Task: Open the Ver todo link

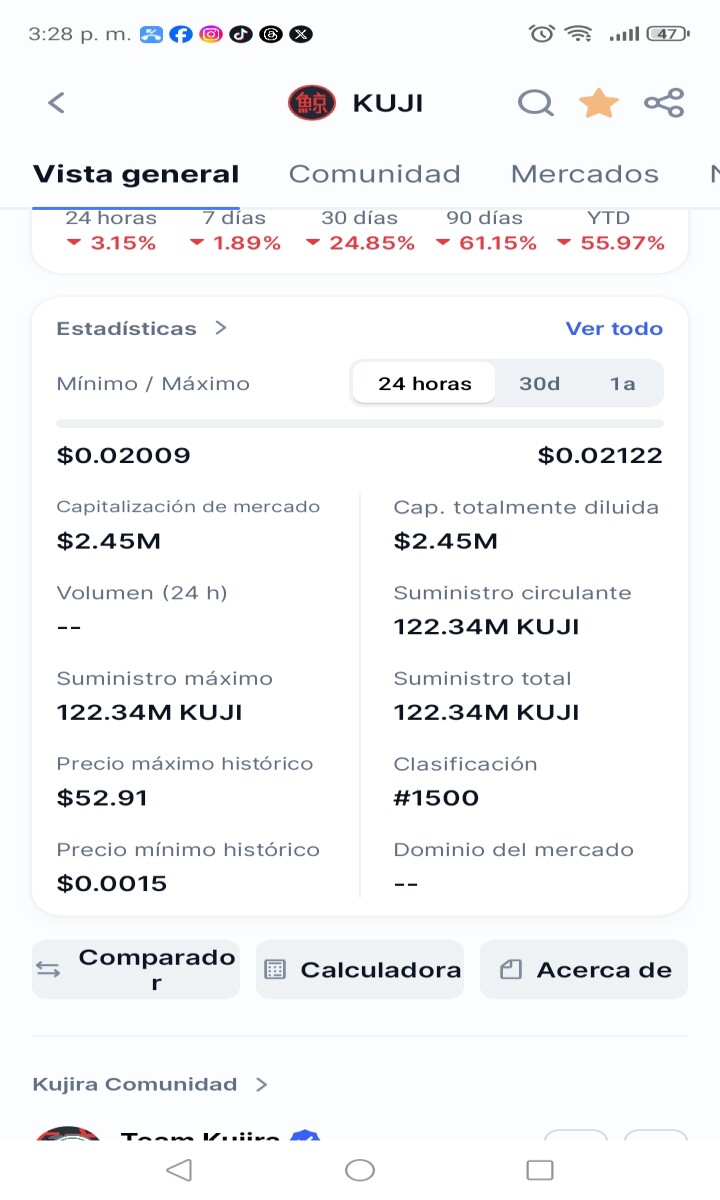Action: coord(614,328)
